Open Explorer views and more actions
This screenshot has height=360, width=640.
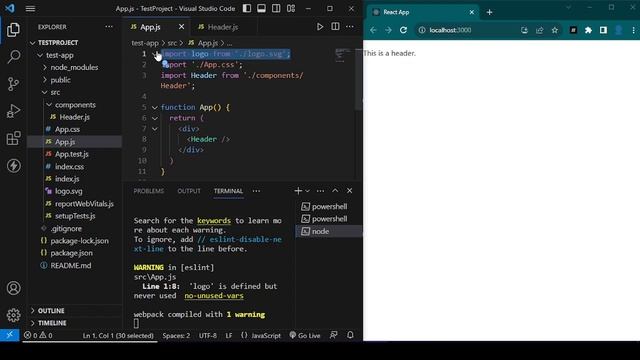[109, 27]
